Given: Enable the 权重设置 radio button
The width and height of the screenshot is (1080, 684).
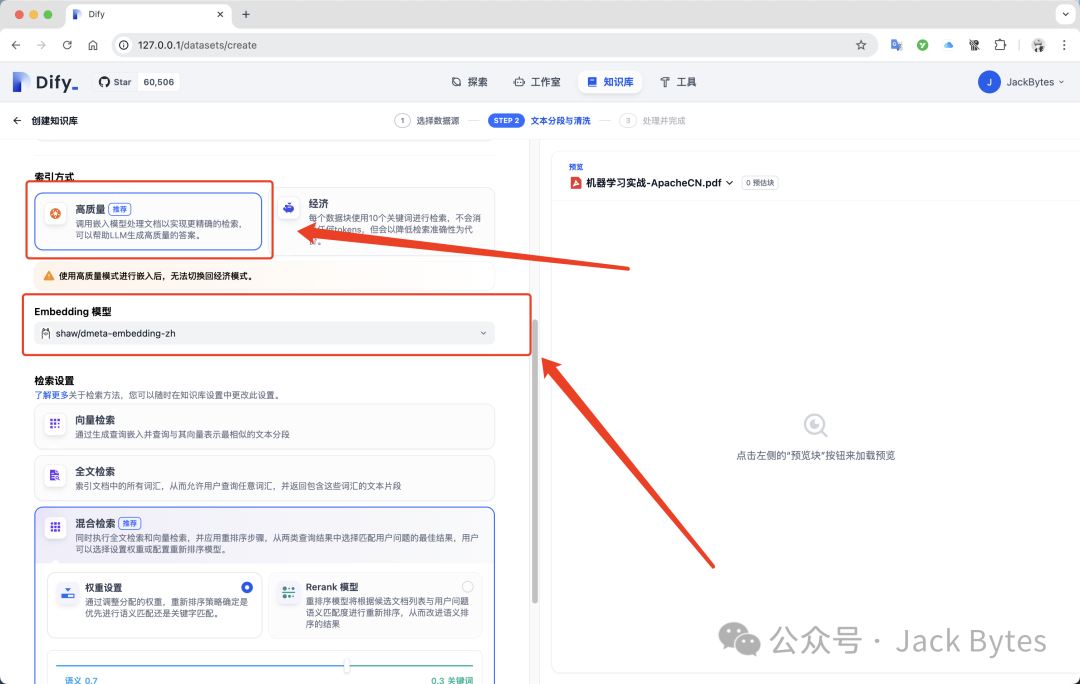Looking at the screenshot, I should [x=247, y=587].
